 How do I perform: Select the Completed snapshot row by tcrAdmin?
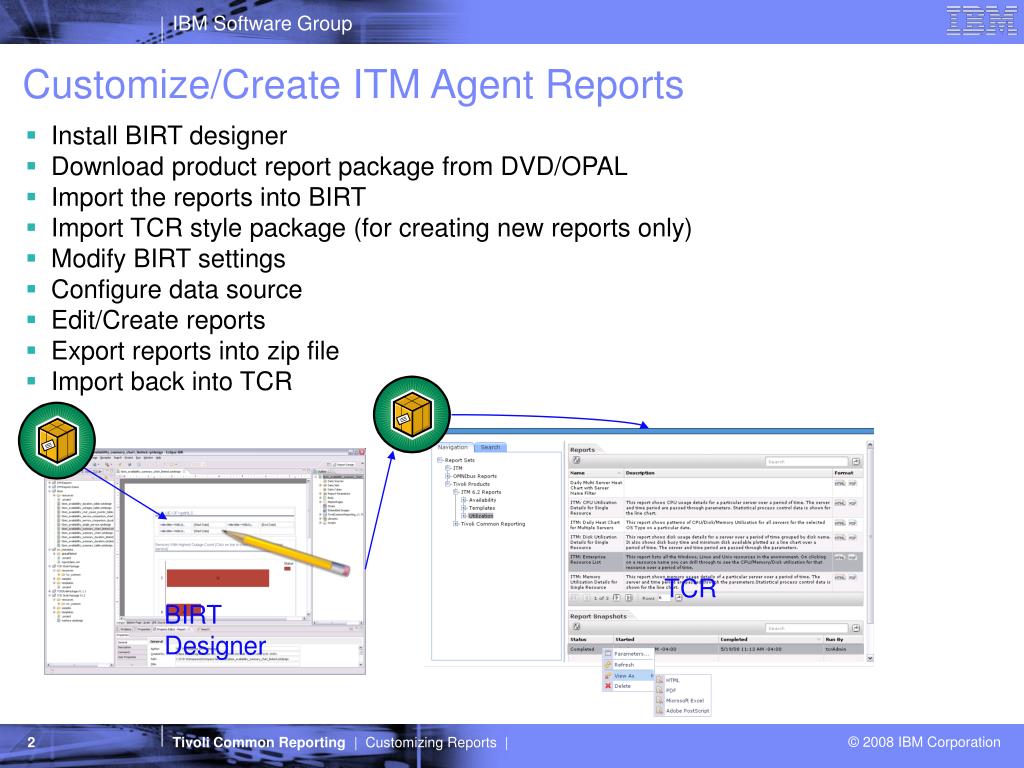tap(716, 649)
